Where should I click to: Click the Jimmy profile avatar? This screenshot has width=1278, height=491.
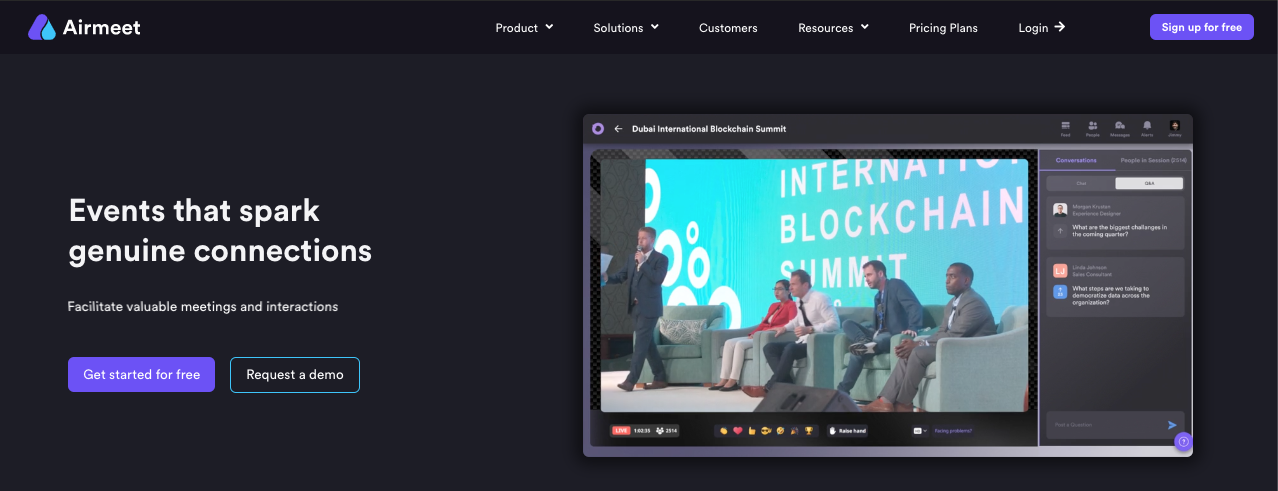(x=1175, y=125)
